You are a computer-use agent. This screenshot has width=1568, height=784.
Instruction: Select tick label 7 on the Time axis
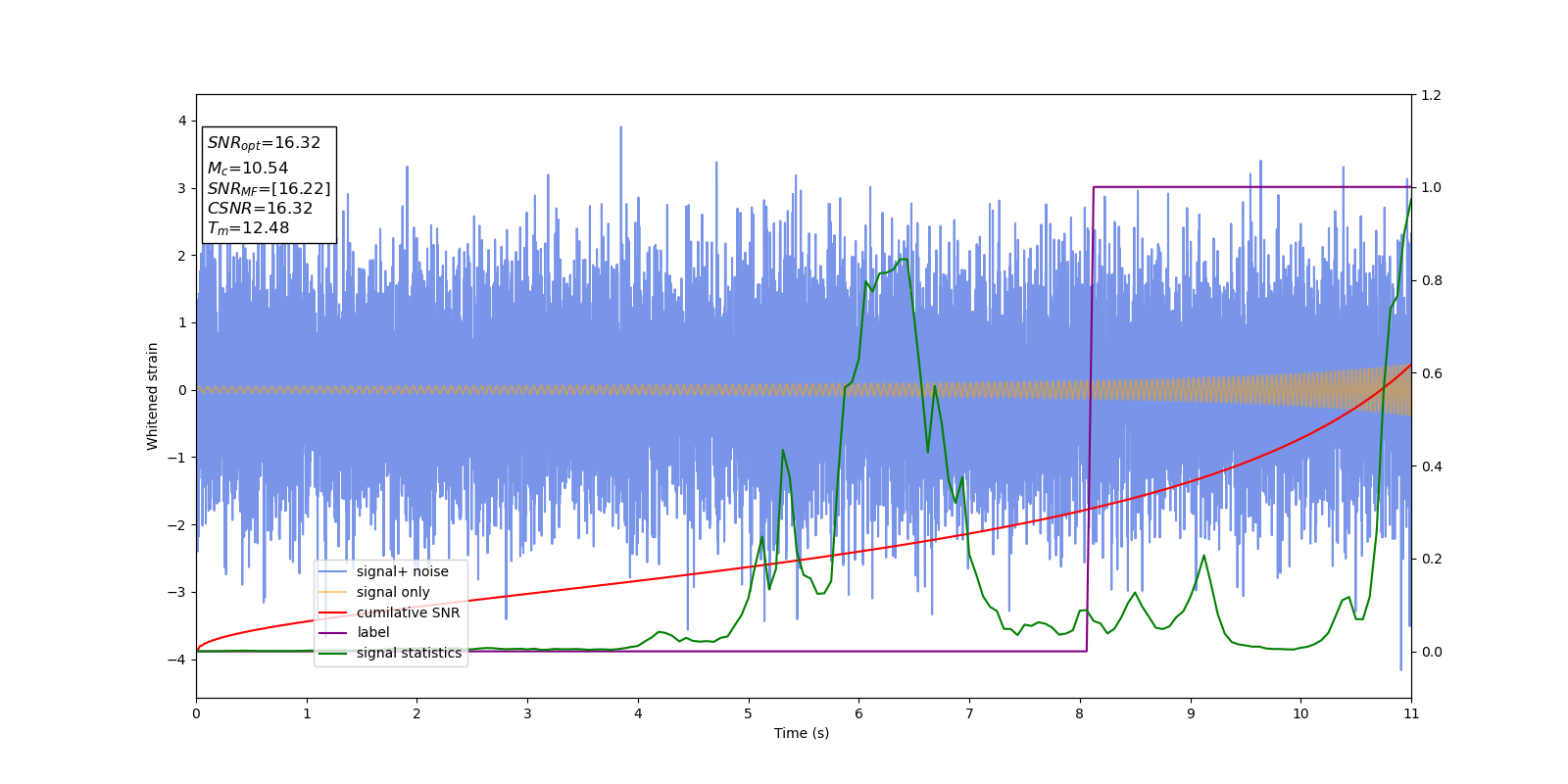(x=969, y=713)
